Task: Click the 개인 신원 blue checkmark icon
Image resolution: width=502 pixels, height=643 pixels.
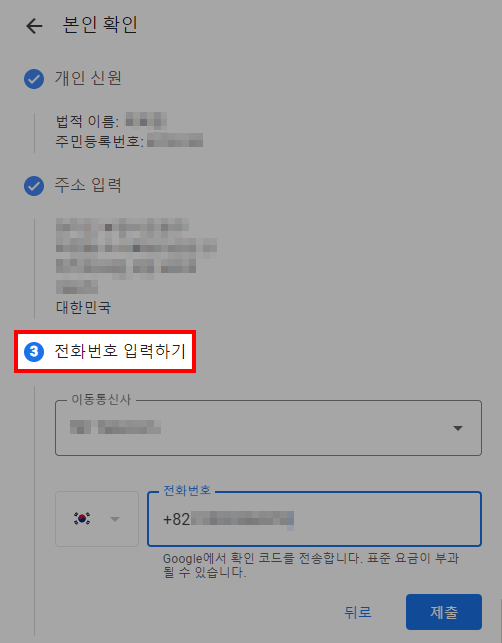Action: [34, 79]
